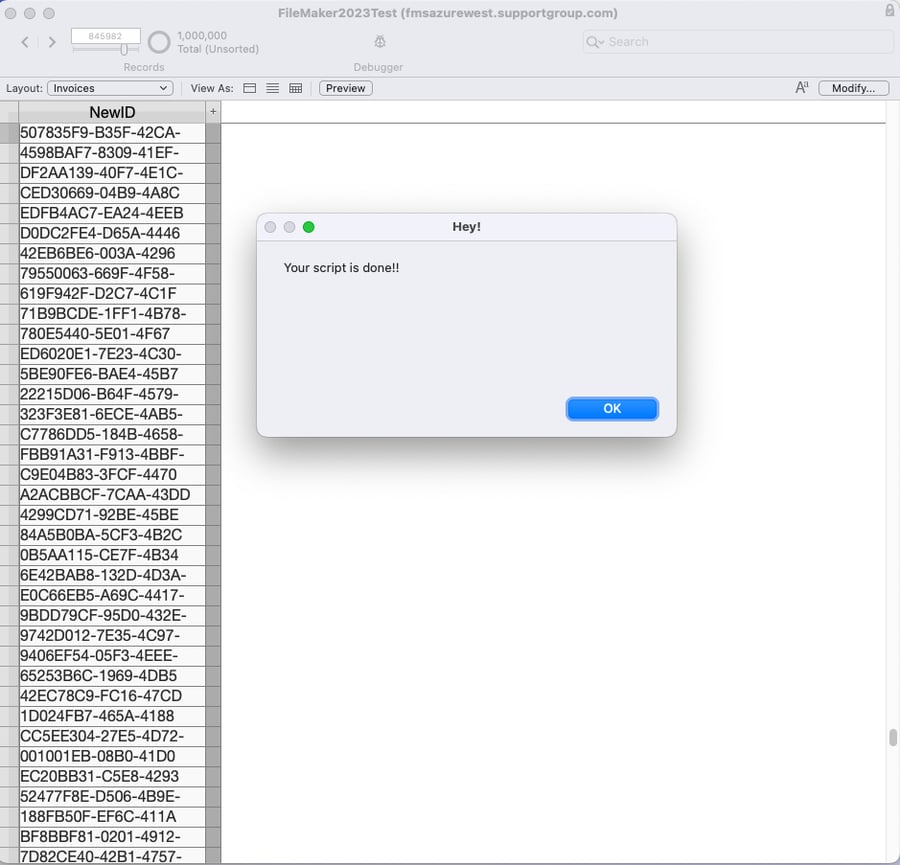Click the add field plus icon

212,112
